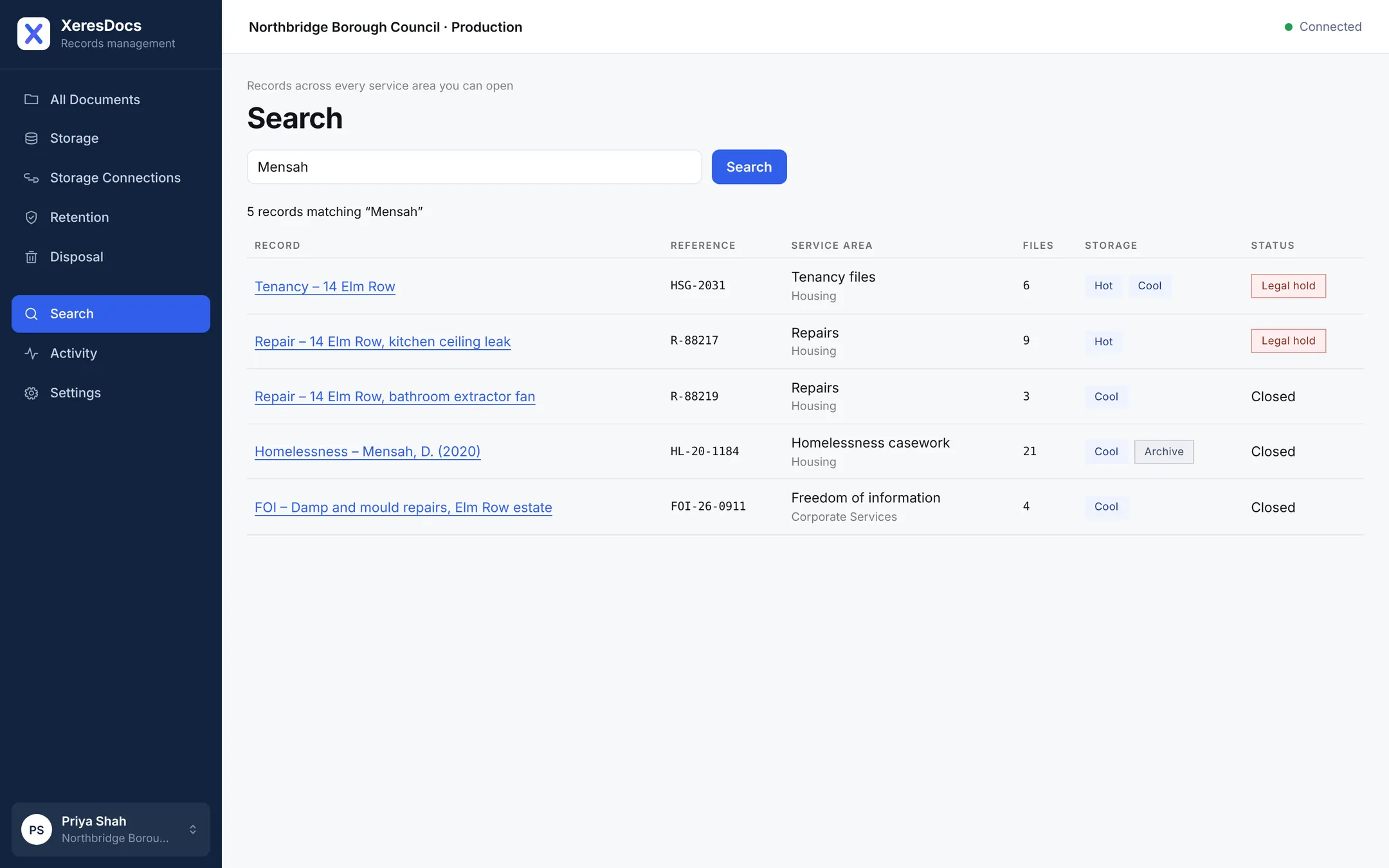This screenshot has height=868, width=1389.
Task: Click the STORAGE column header
Action: coord(1111,246)
